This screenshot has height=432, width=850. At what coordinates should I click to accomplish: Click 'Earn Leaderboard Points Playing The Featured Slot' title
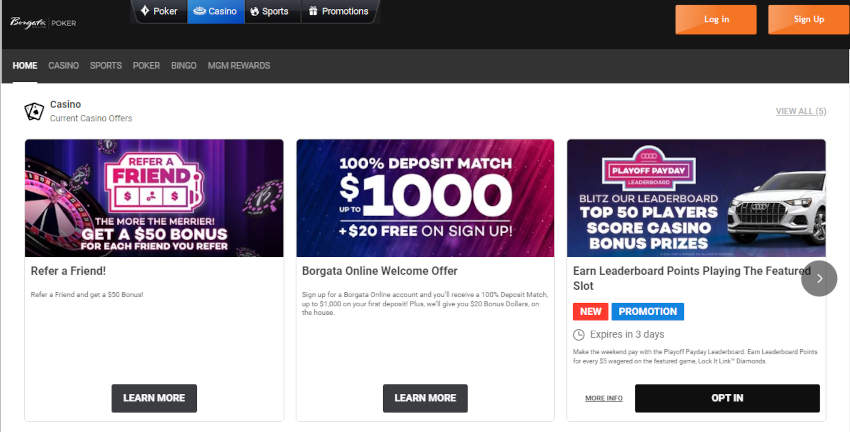tap(692, 278)
